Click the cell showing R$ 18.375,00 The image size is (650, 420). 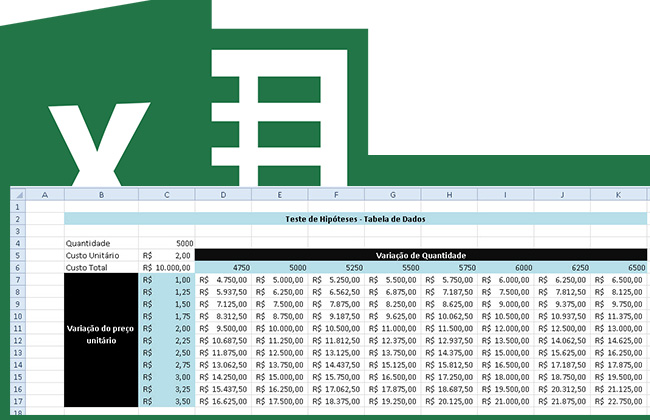(336, 401)
